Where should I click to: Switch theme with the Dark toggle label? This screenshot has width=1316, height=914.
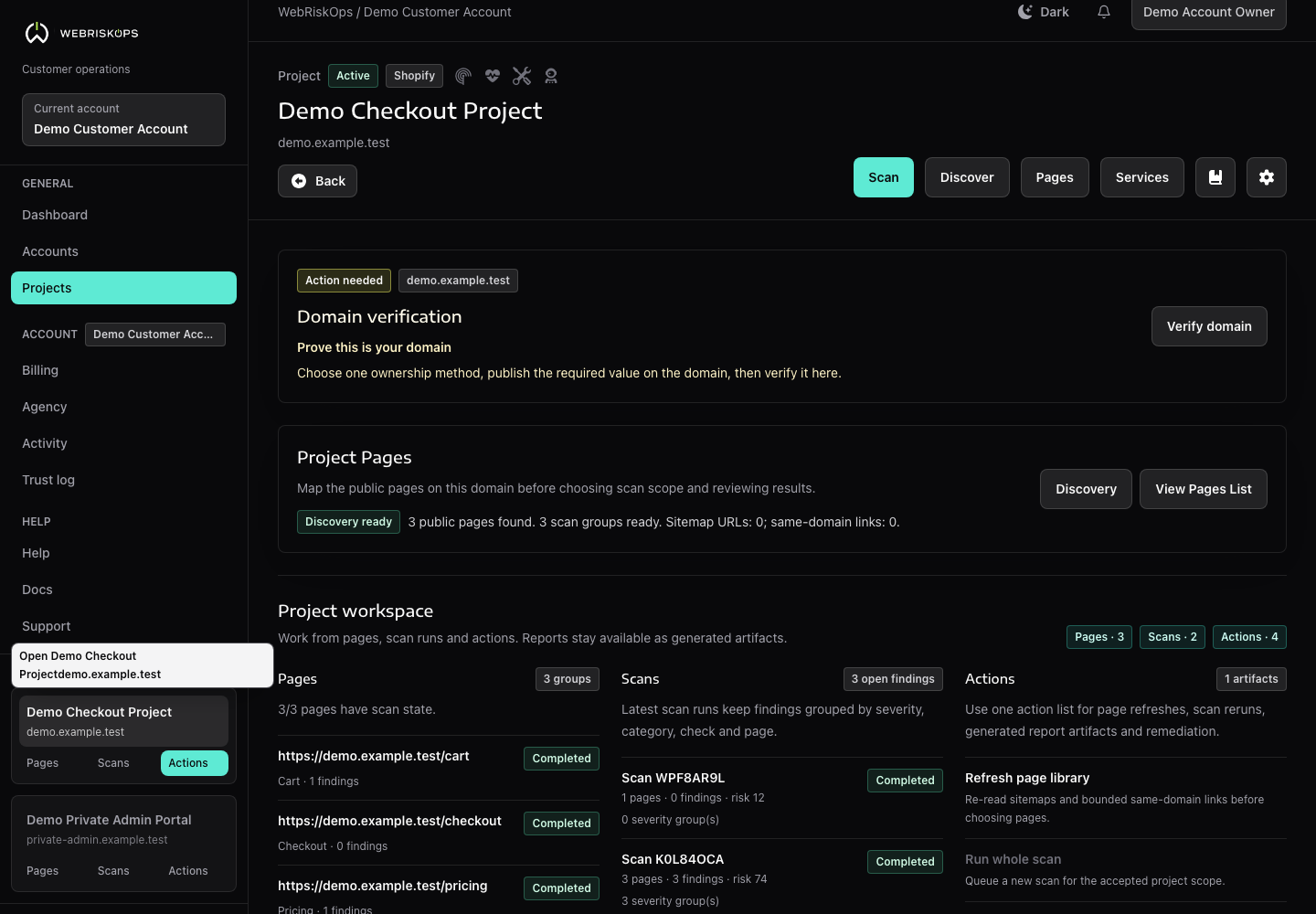click(1055, 12)
